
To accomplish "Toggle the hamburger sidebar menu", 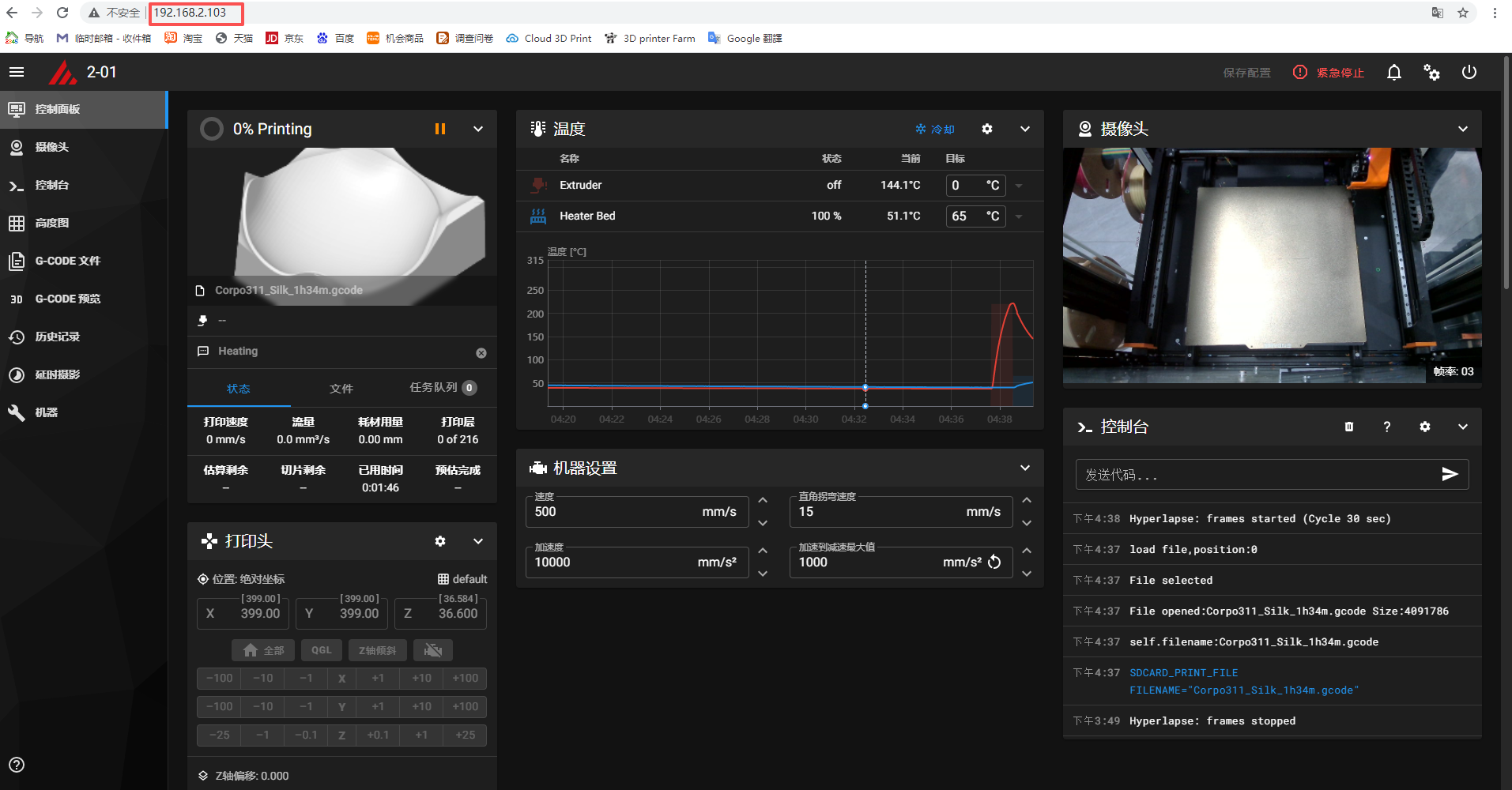I will [x=17, y=73].
